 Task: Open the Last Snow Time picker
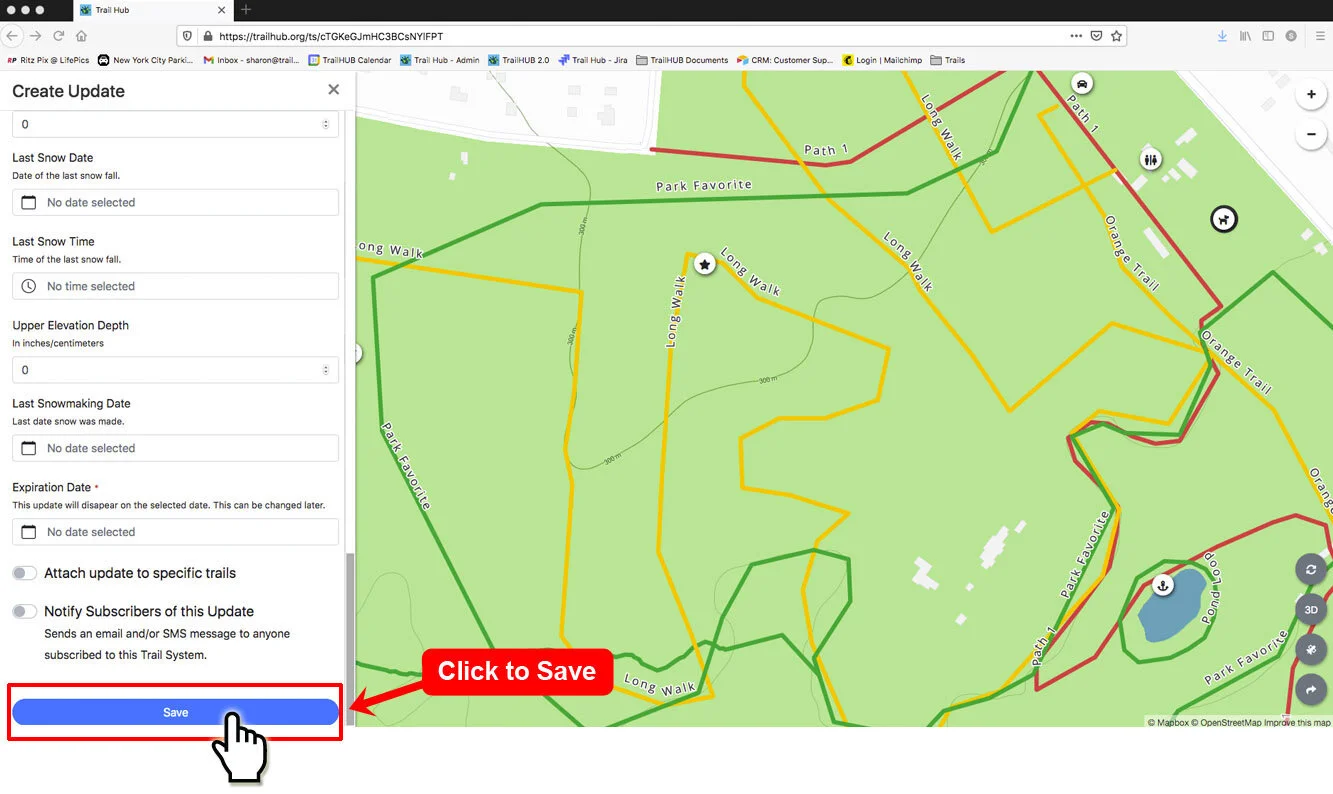pos(175,286)
